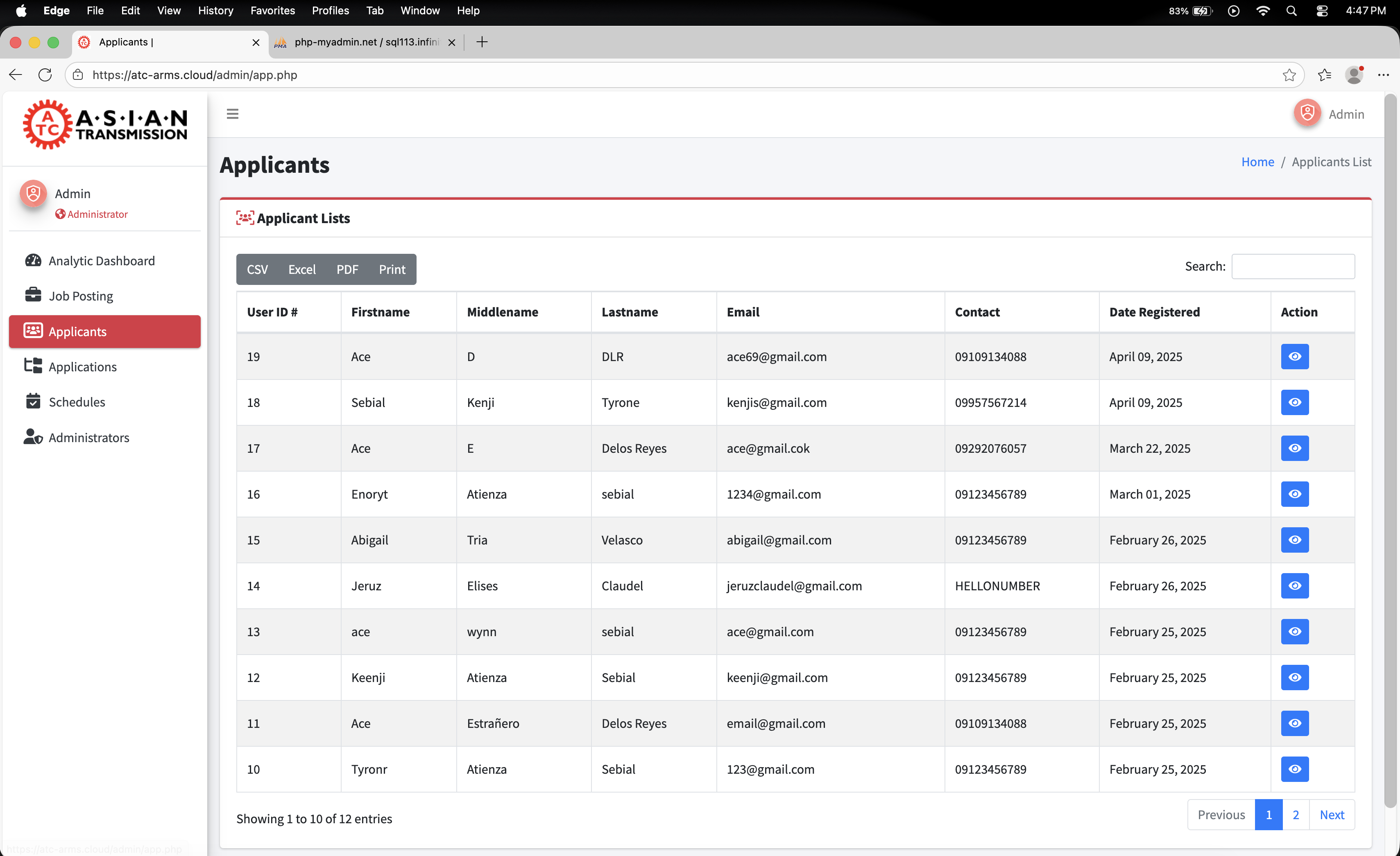Click the Admin avatar in top-right header
Screen dimensions: 1400x856
(1307, 113)
